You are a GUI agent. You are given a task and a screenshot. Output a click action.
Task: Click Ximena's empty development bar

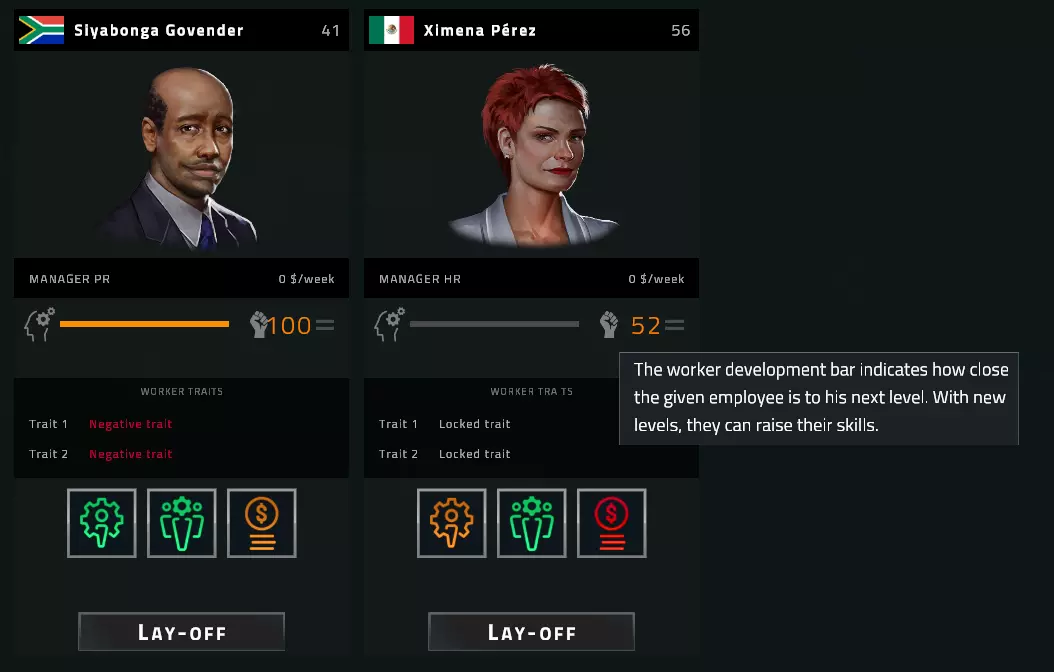pos(494,324)
